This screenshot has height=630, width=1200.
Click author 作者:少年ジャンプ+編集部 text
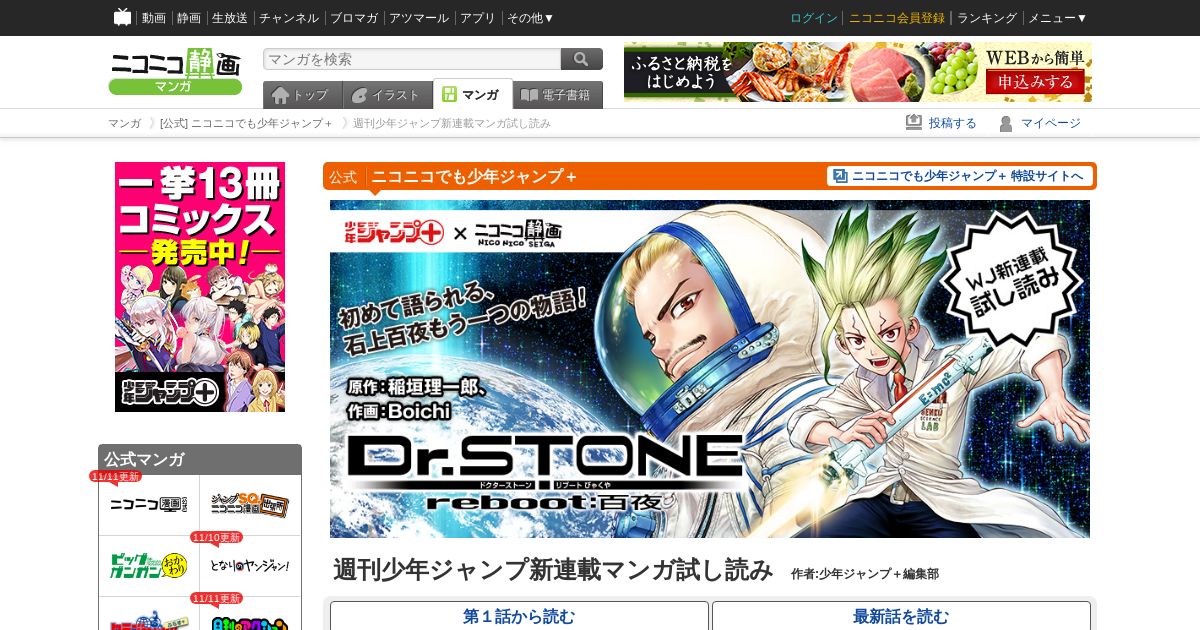coord(864,574)
